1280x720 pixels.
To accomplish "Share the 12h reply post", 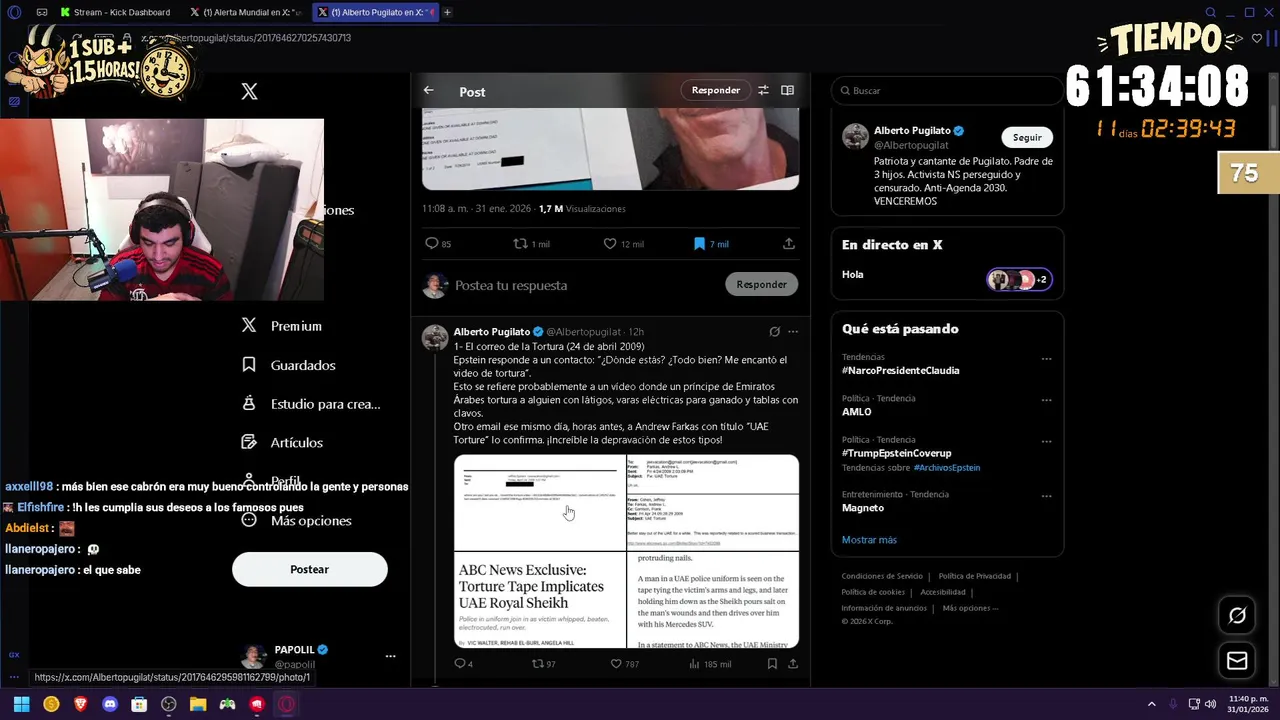I will pos(793,663).
